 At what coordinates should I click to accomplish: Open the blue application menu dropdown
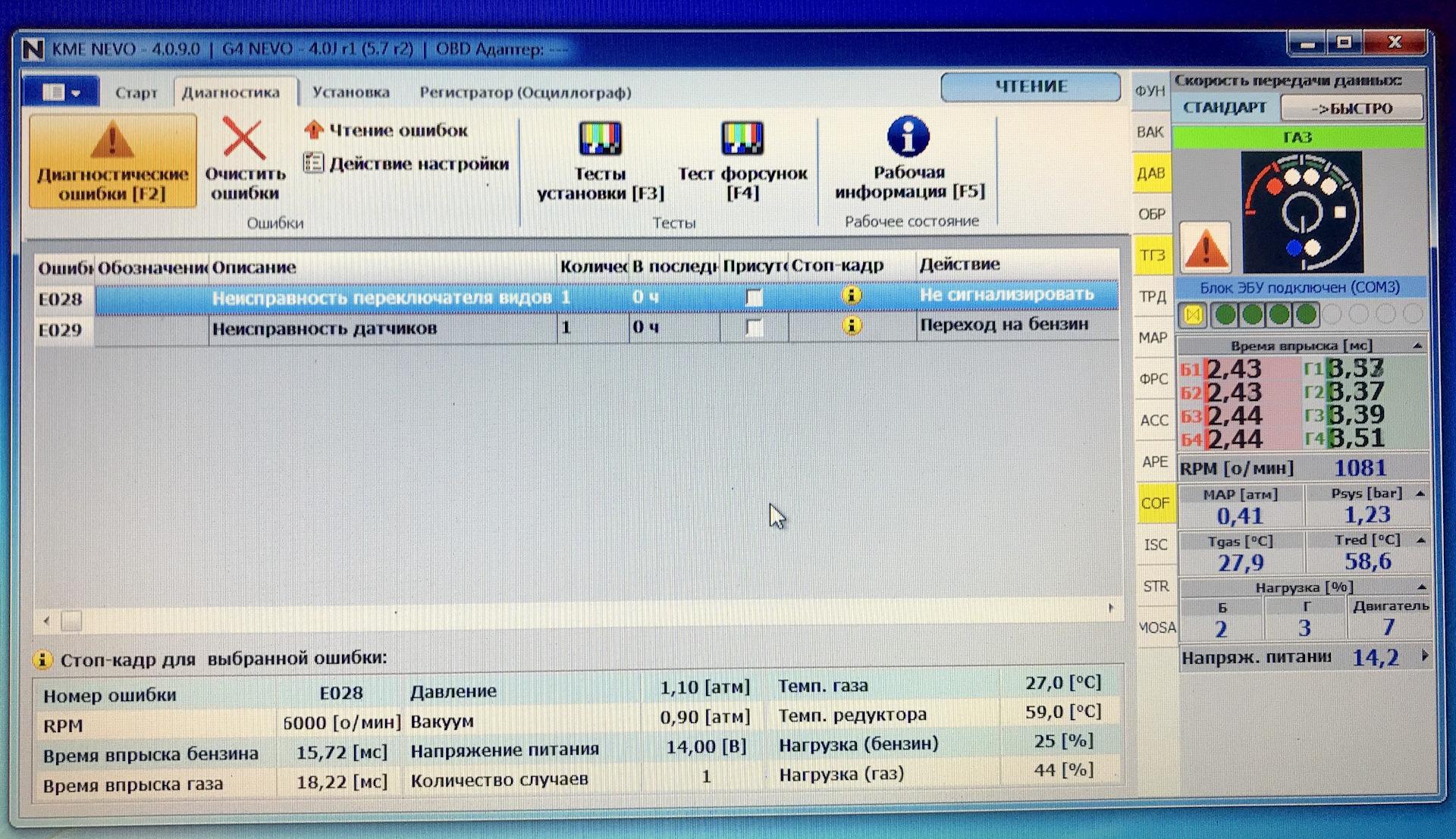(x=61, y=92)
